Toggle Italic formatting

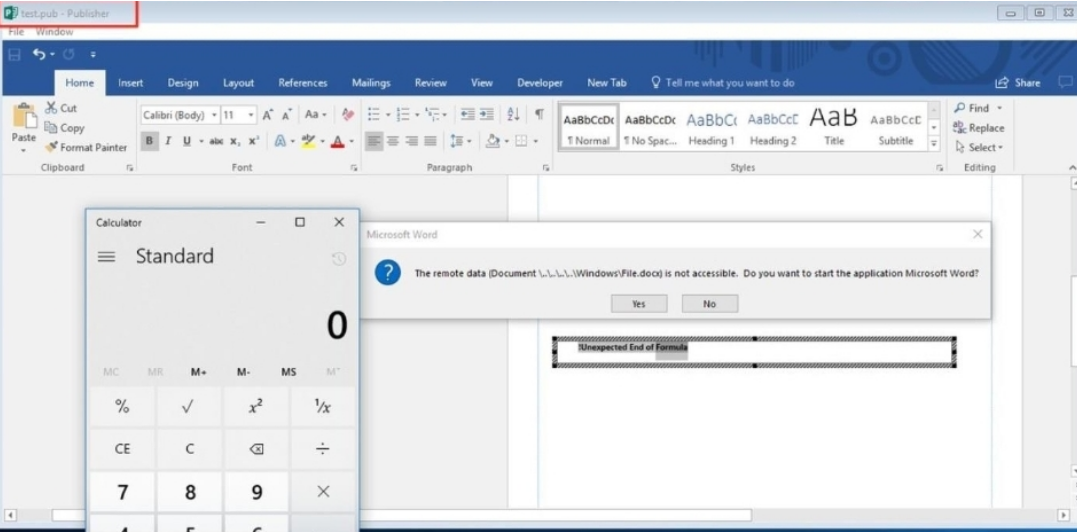click(168, 141)
